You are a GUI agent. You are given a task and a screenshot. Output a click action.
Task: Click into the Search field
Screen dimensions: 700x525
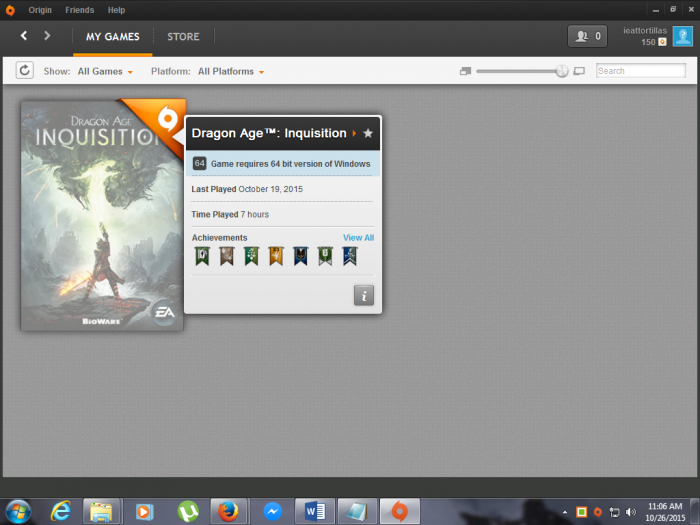click(641, 71)
